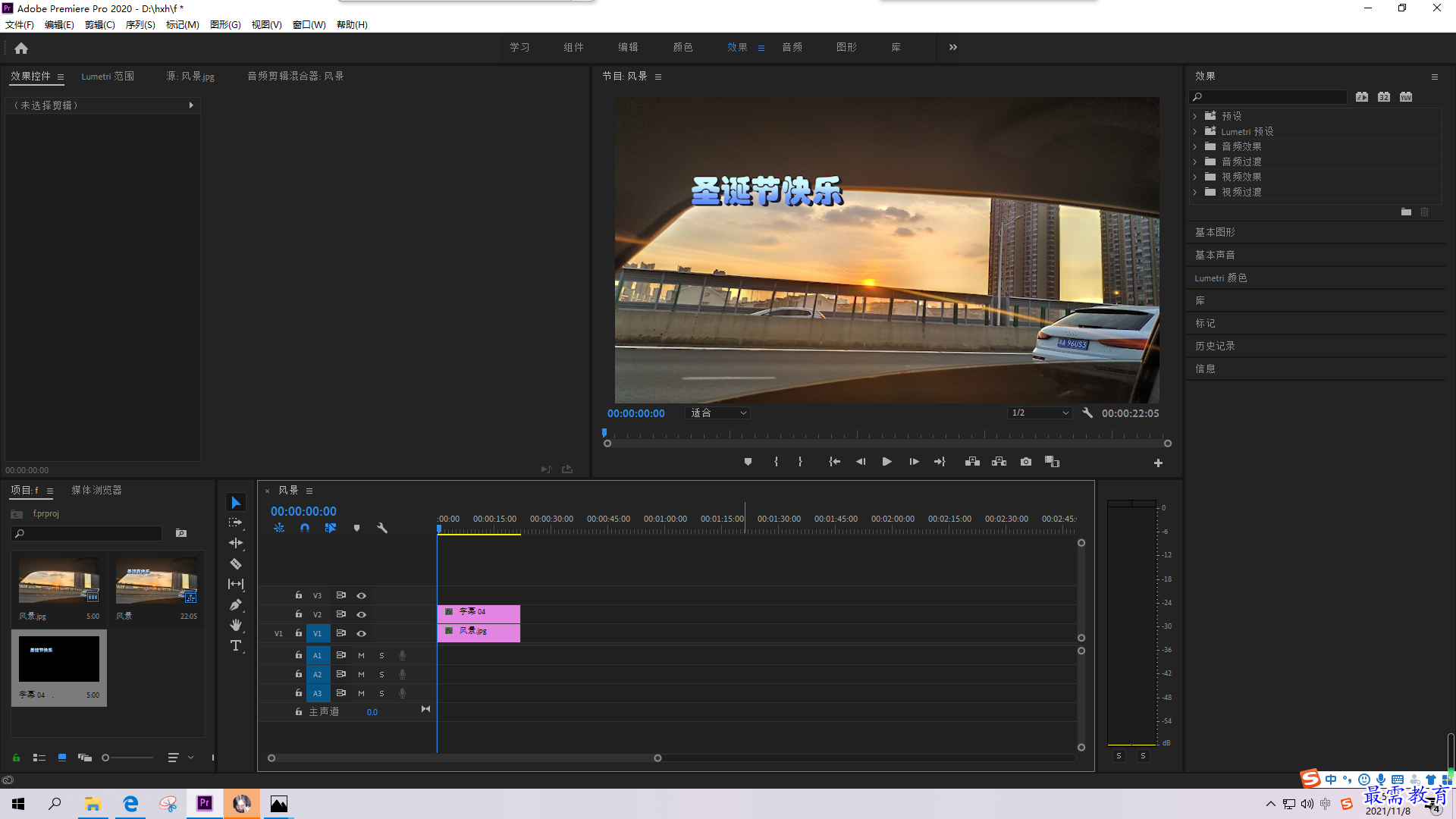Toggle V2 track output eye

coord(362,614)
